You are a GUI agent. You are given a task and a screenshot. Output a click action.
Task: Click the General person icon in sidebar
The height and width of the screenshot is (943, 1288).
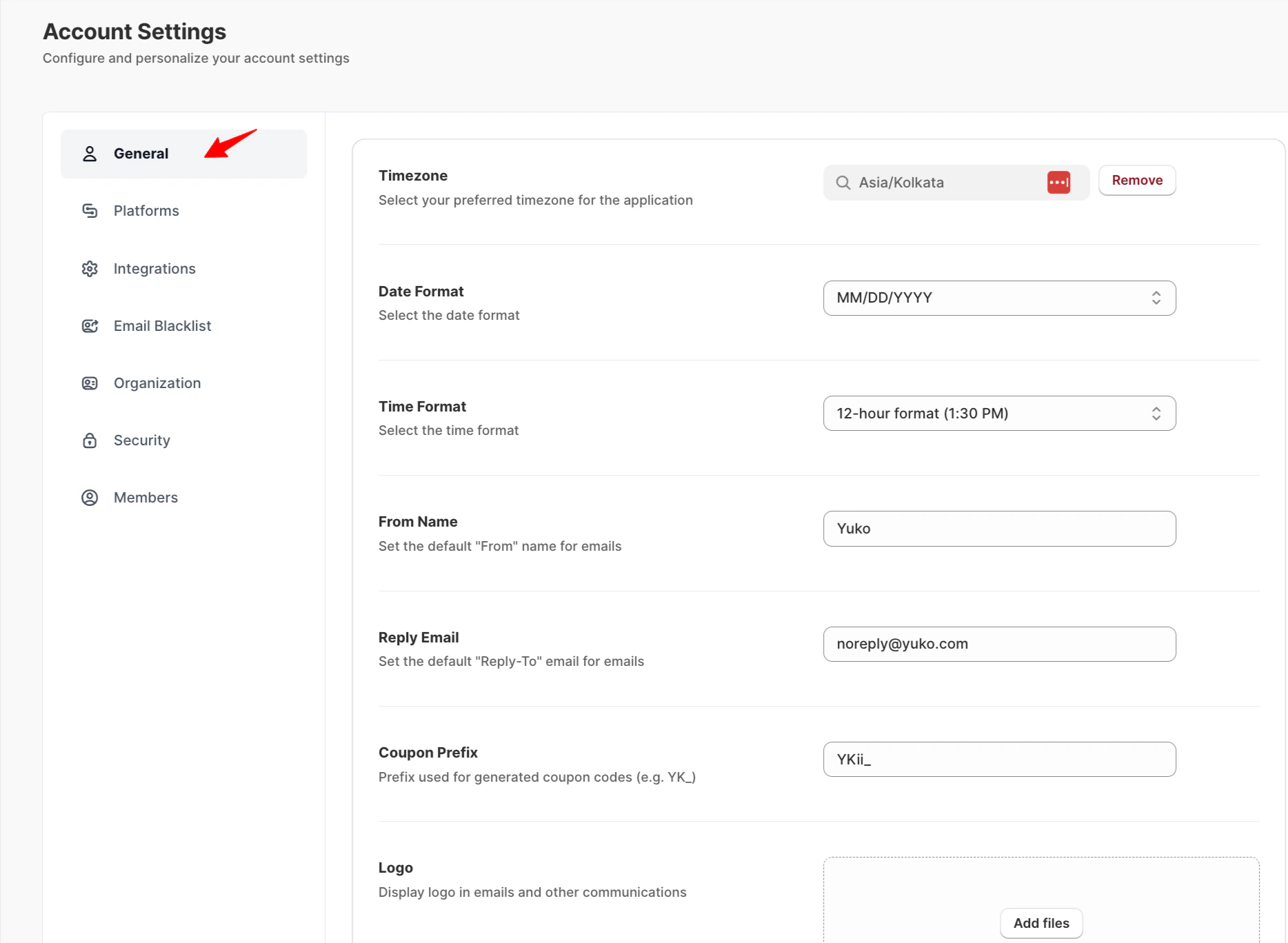click(x=90, y=154)
